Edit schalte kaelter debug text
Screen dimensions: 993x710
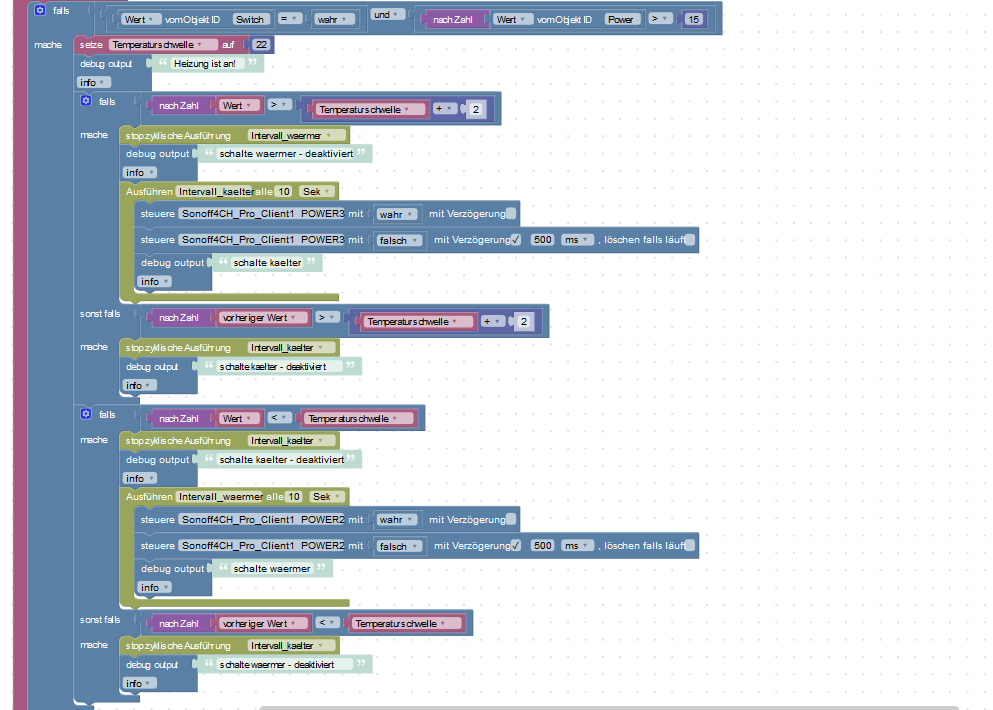click(x=267, y=262)
